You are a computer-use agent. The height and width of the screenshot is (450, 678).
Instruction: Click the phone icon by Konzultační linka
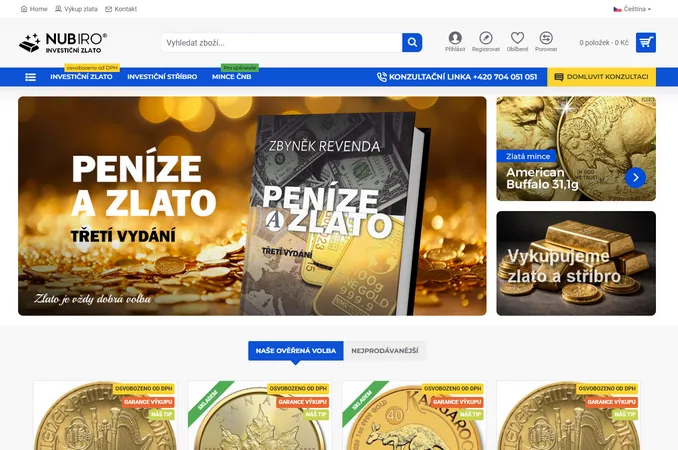(x=381, y=77)
